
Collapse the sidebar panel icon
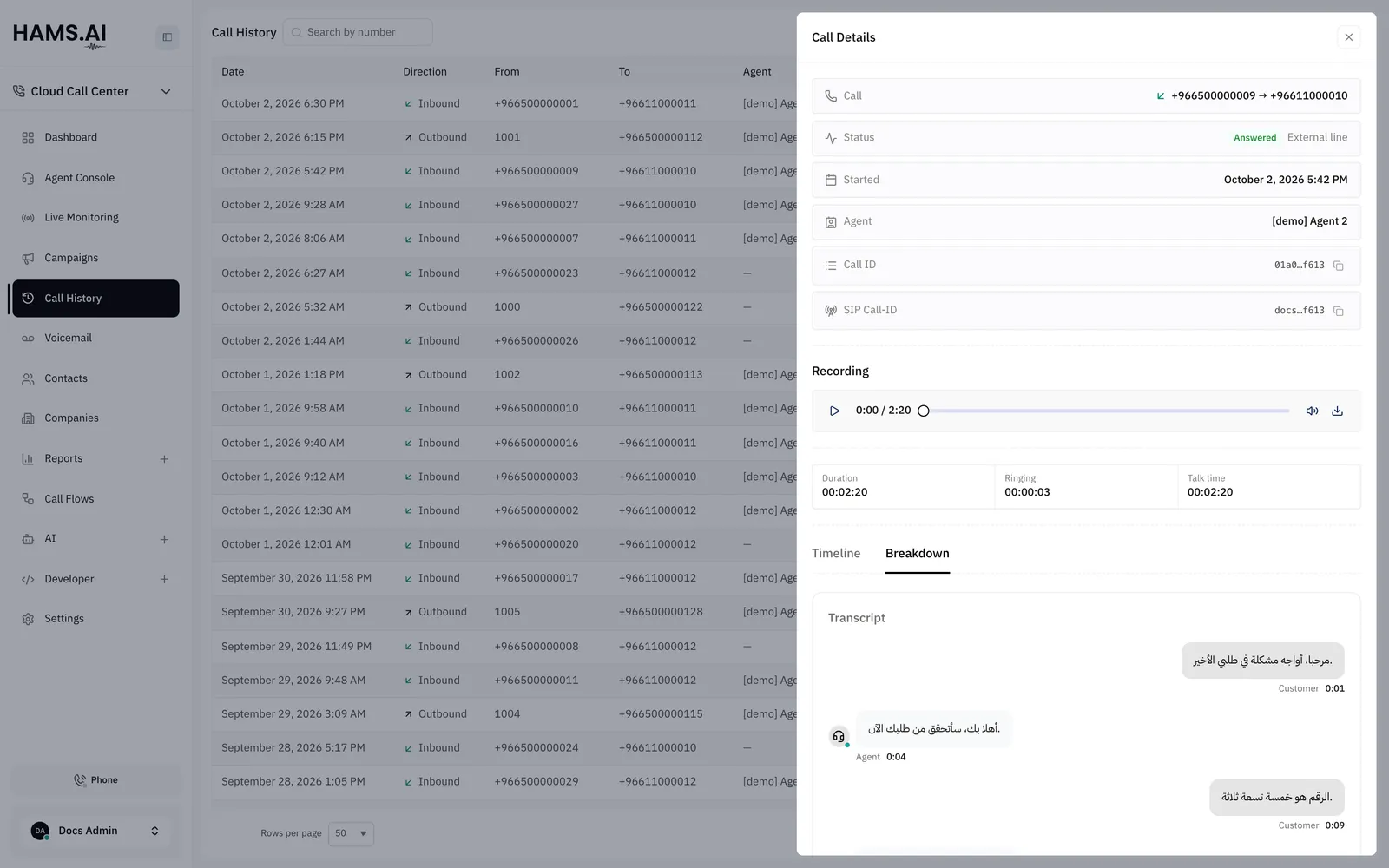tap(168, 37)
